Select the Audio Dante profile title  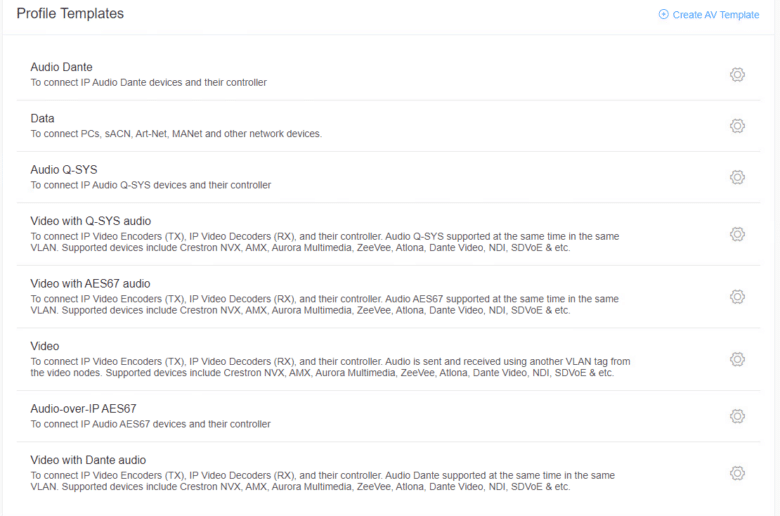point(61,67)
